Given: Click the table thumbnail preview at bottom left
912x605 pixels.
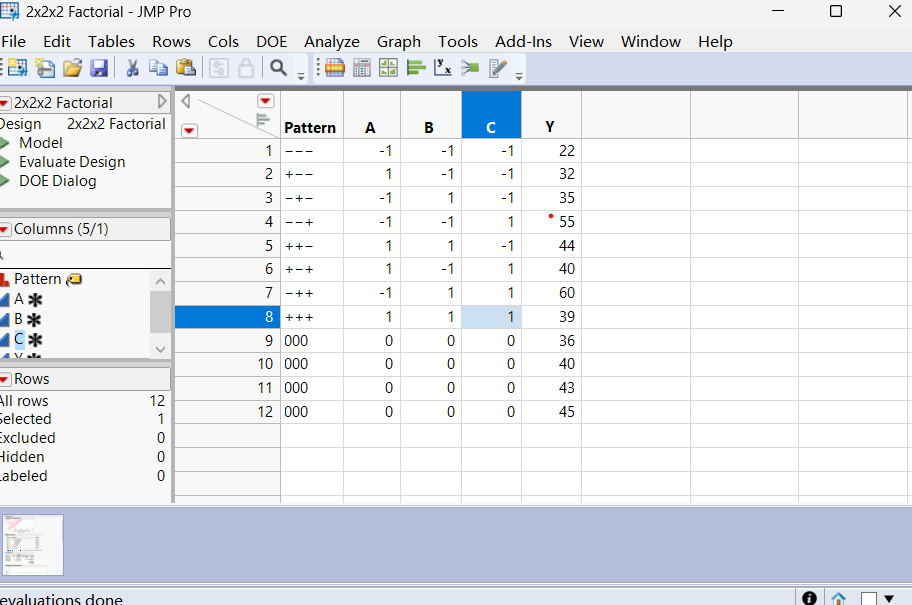Looking at the screenshot, I should coord(33,545).
